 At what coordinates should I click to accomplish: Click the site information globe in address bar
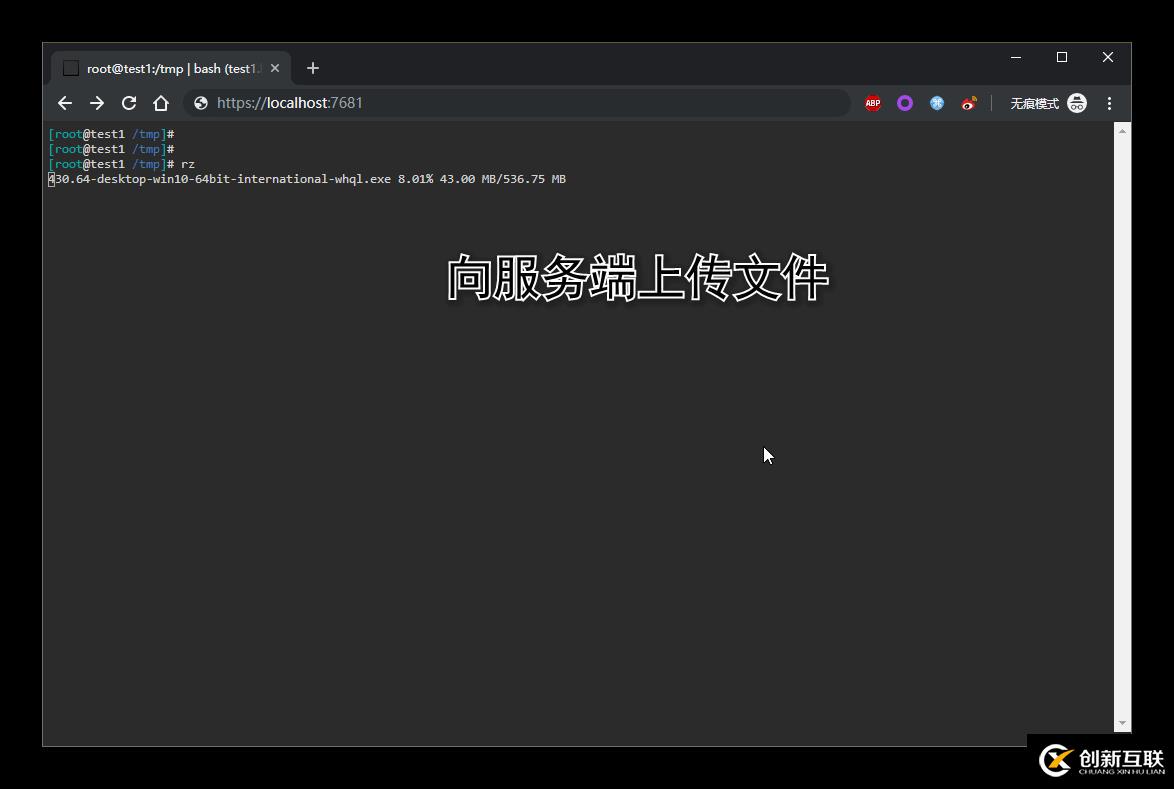point(200,102)
